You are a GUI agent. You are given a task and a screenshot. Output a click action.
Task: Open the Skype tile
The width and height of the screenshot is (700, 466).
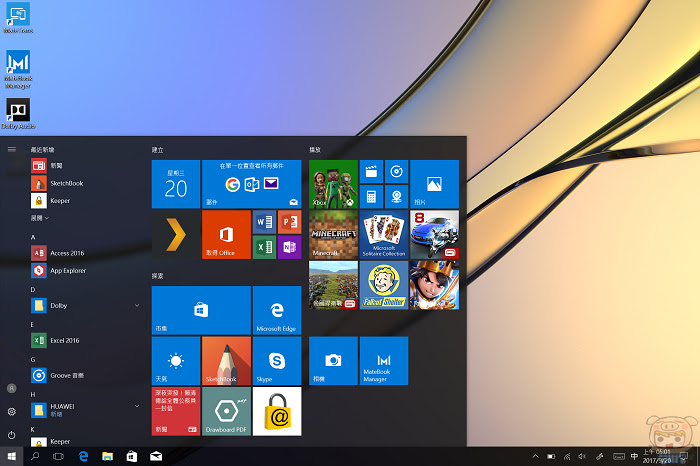point(277,361)
